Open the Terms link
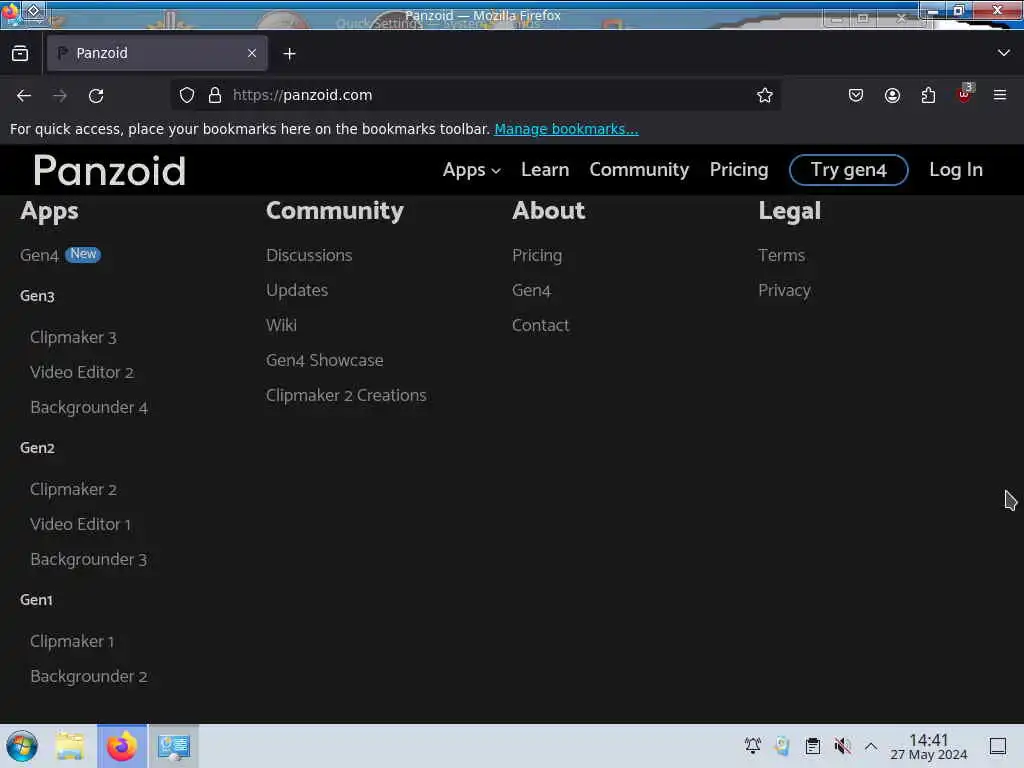Screen dimensions: 1024x768 [782, 255]
